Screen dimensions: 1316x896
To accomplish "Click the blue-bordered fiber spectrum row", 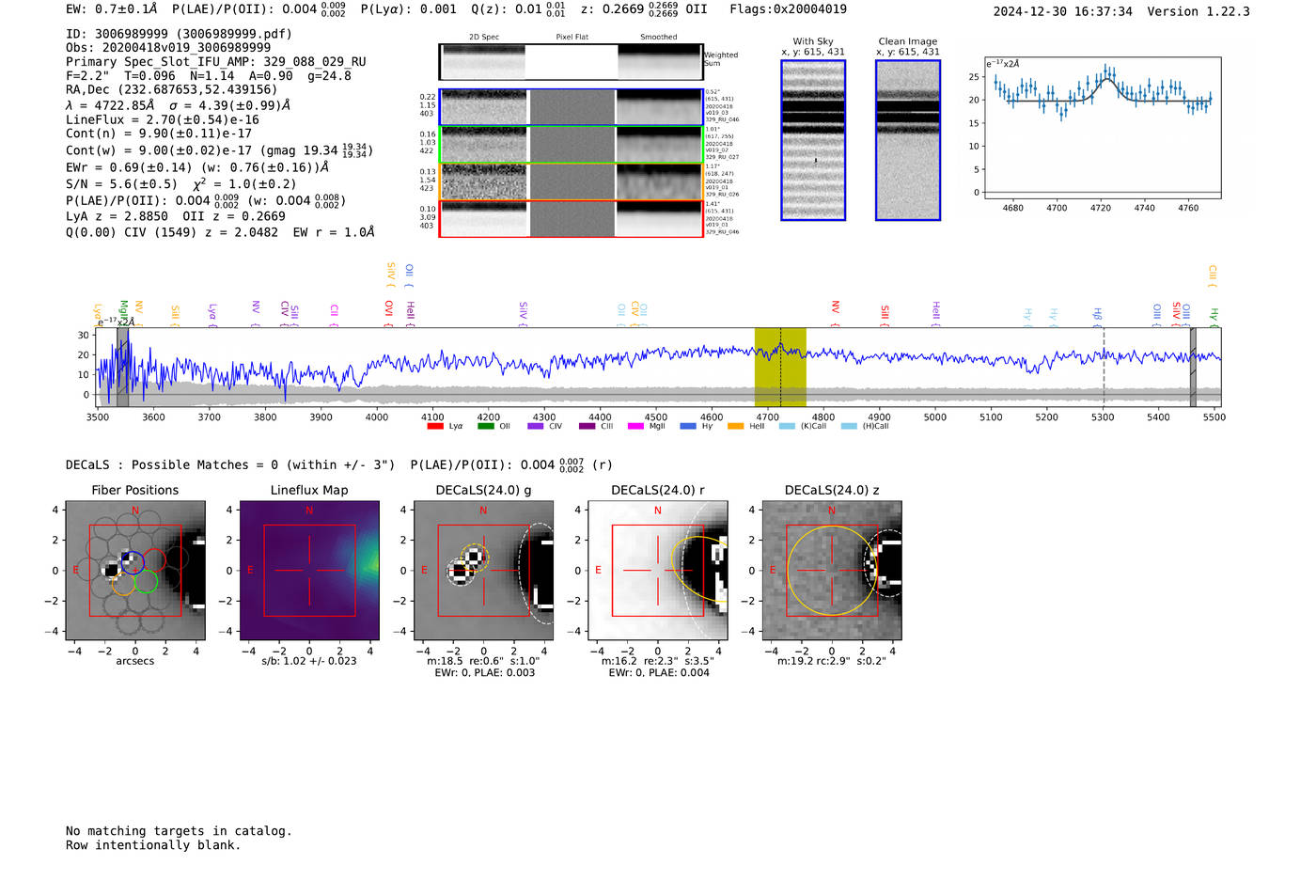I will (x=571, y=107).
